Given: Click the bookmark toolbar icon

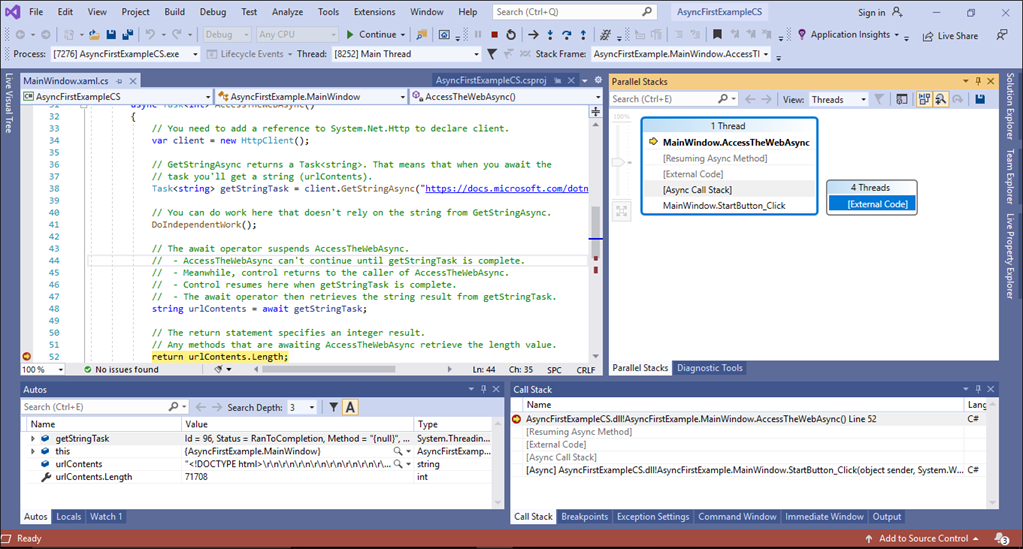Looking at the screenshot, I should 717,35.
